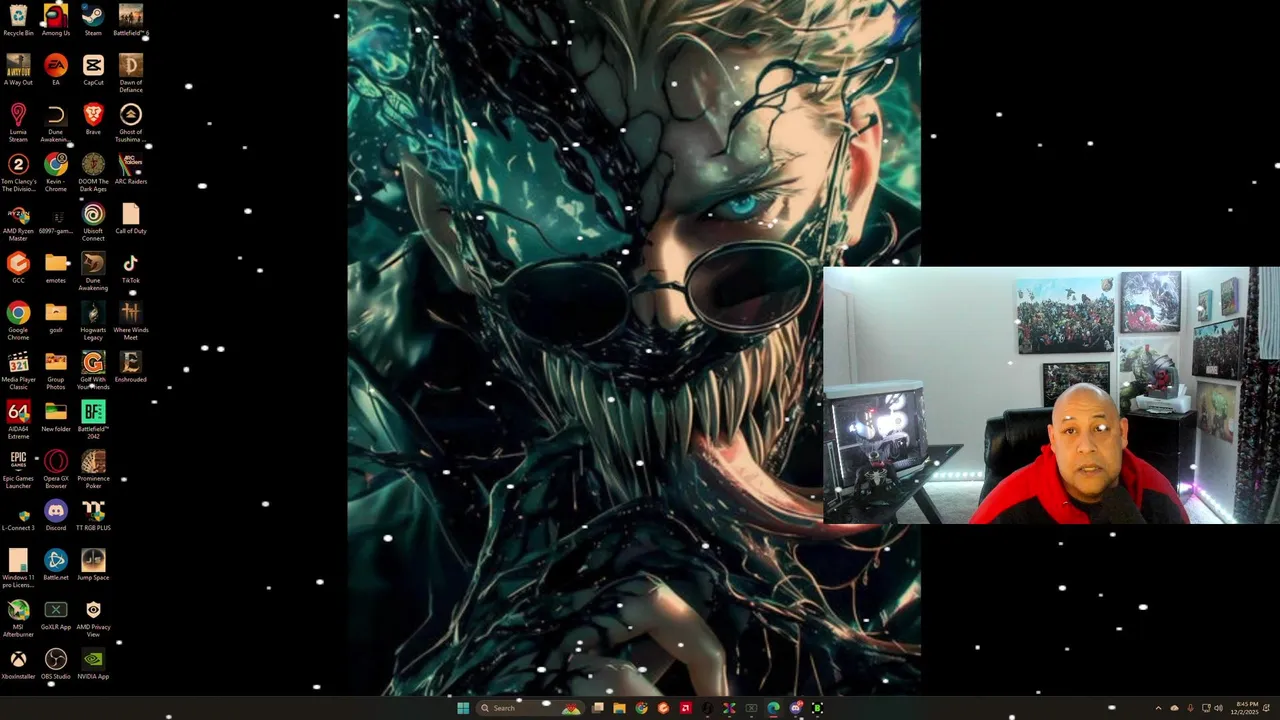Launch Battle.net desktop shortcut

(56, 566)
